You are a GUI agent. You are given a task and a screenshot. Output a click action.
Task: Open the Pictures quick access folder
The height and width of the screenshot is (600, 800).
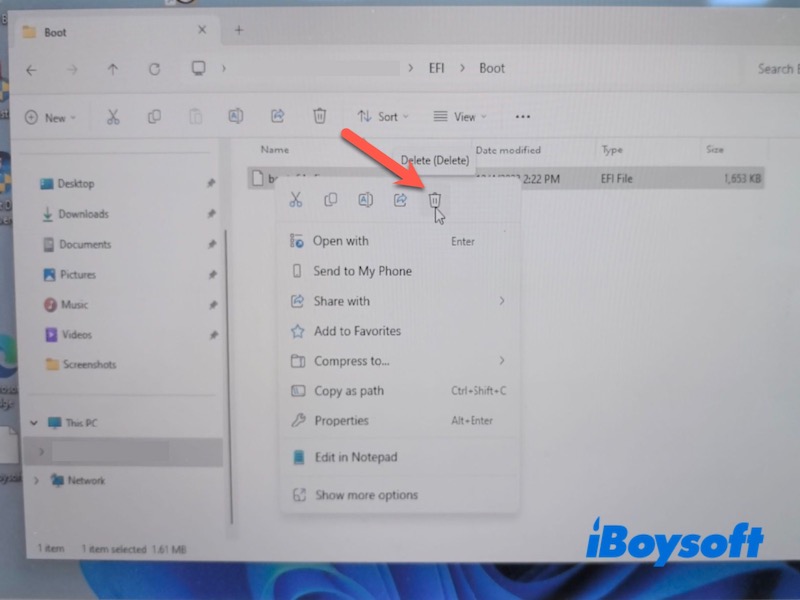tap(78, 274)
